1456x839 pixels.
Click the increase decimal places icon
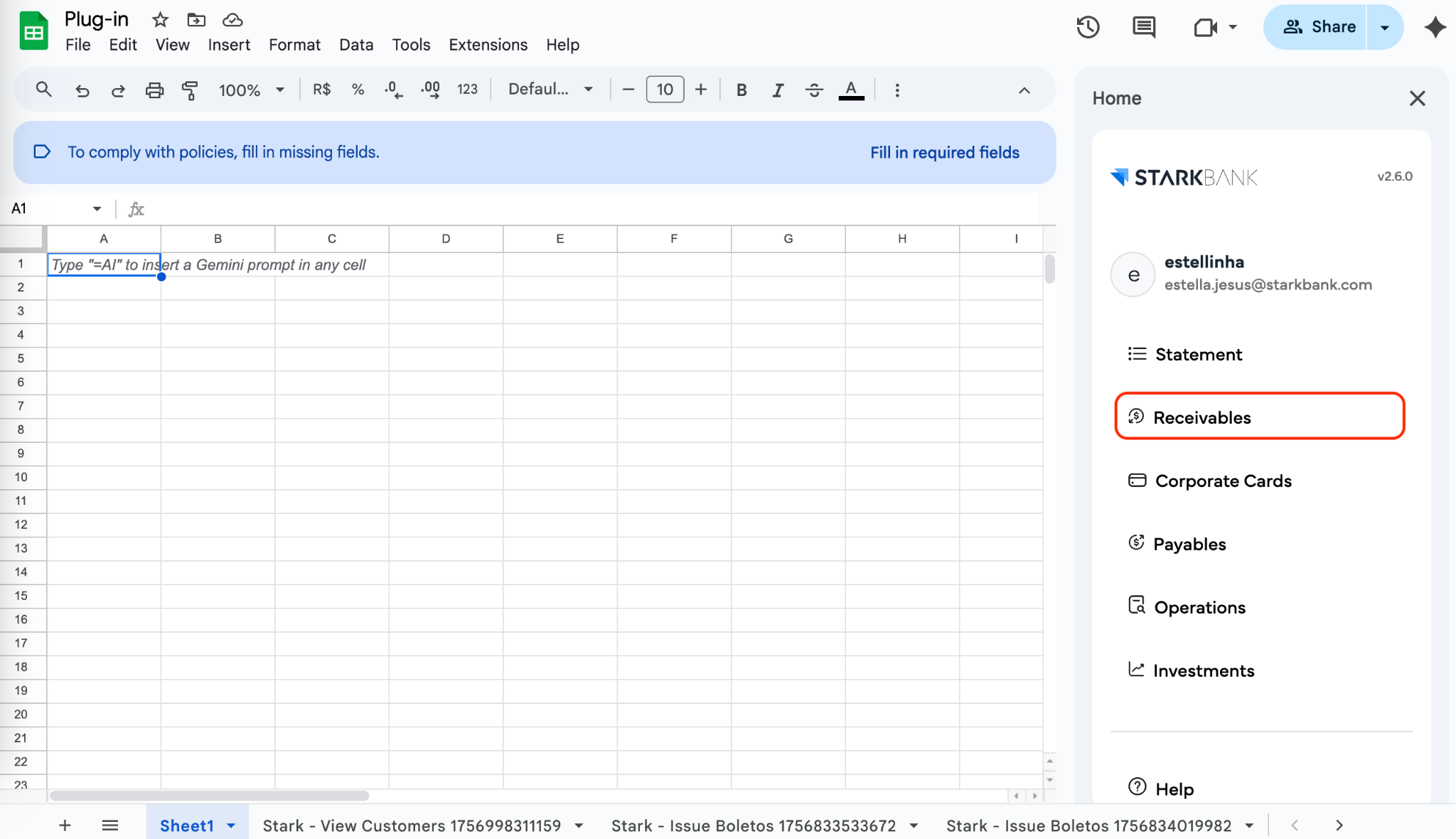tap(430, 90)
